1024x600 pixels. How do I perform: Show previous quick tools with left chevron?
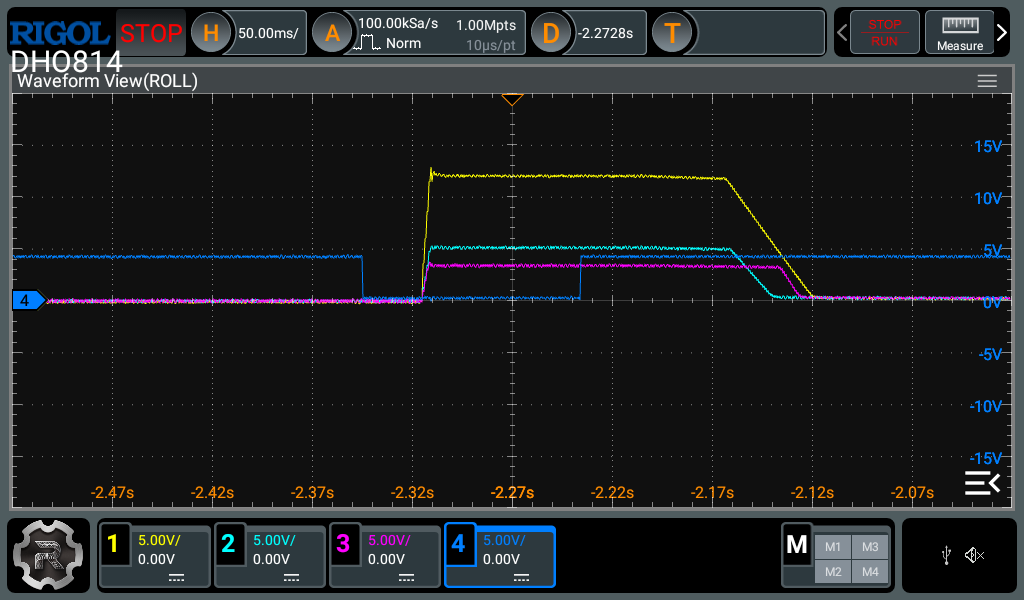click(x=842, y=33)
